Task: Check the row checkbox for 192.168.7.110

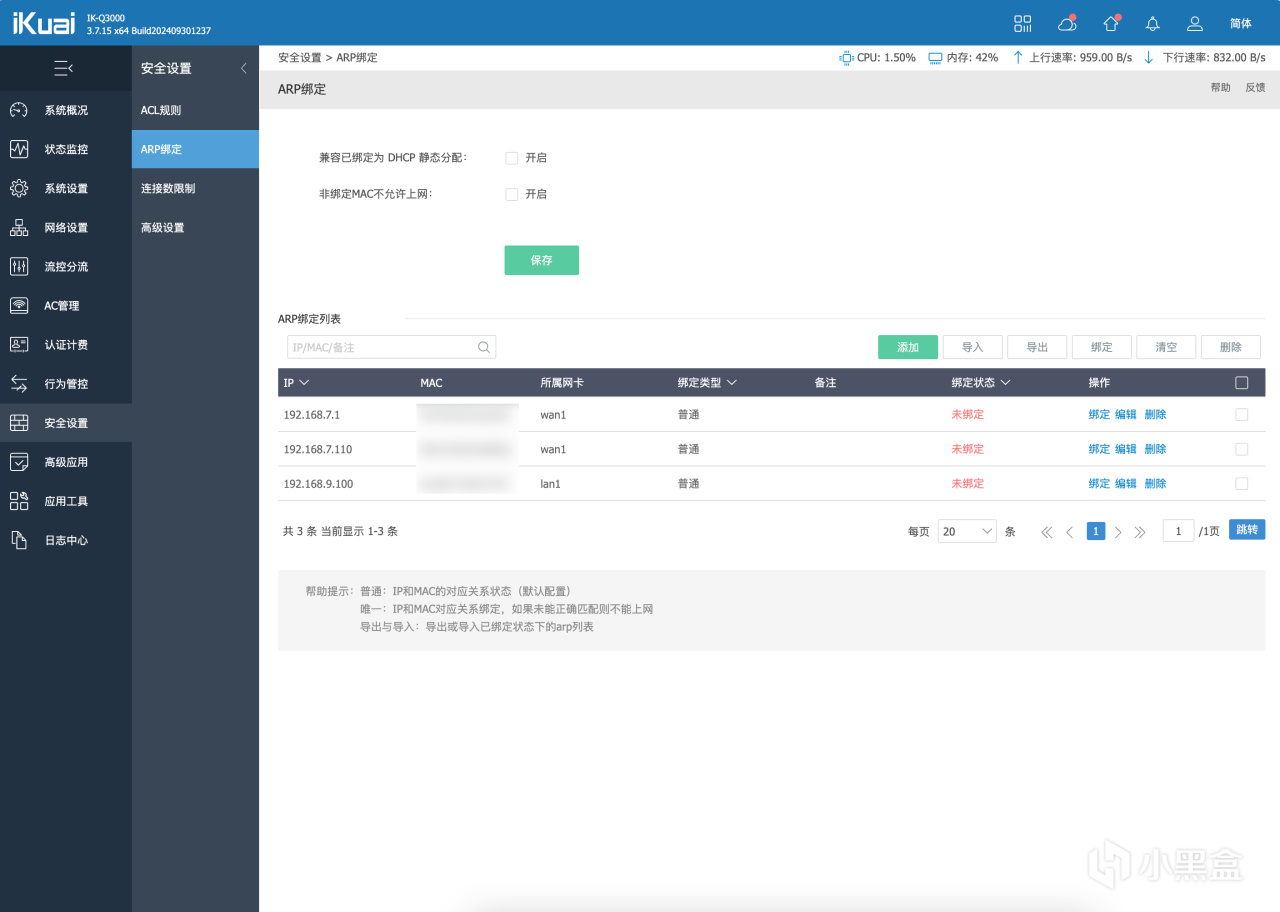Action: 1242,449
